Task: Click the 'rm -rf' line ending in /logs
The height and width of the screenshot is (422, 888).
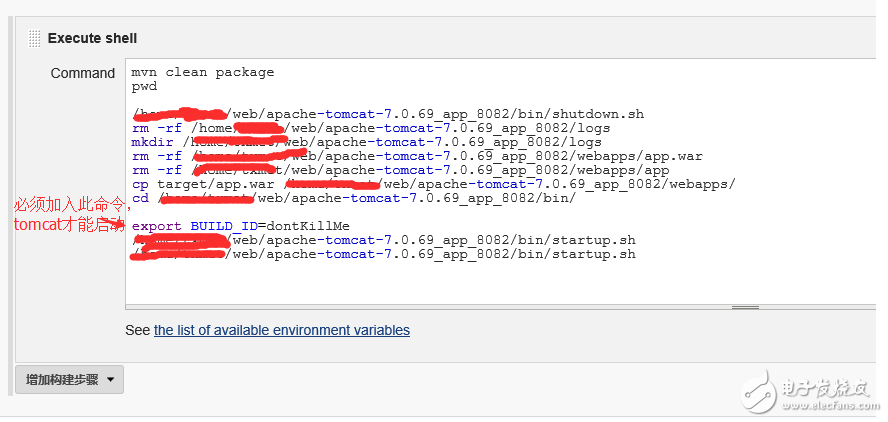Action: (x=371, y=128)
